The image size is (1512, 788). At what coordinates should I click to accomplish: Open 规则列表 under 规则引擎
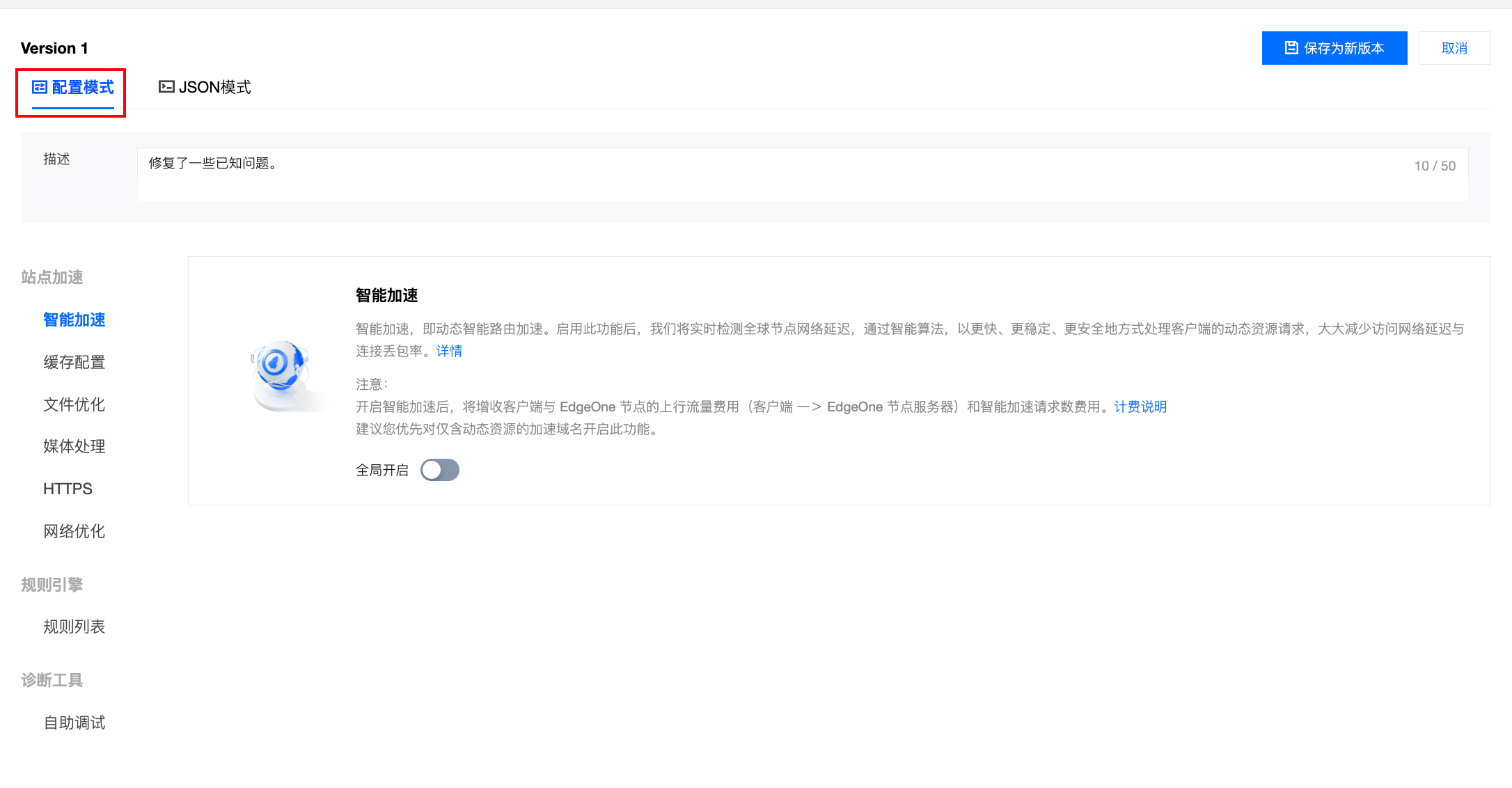click(x=74, y=627)
